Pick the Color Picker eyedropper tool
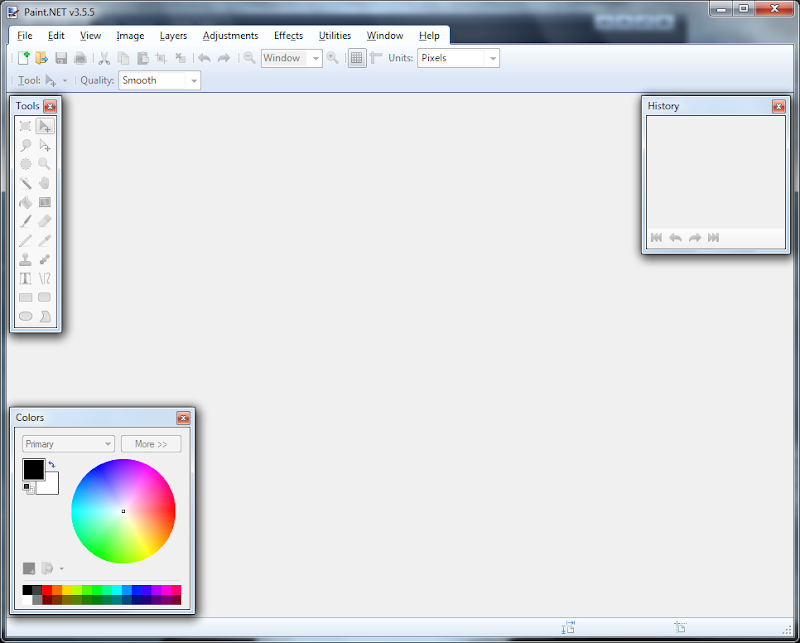800x643 pixels. pyautogui.click(x=45, y=240)
